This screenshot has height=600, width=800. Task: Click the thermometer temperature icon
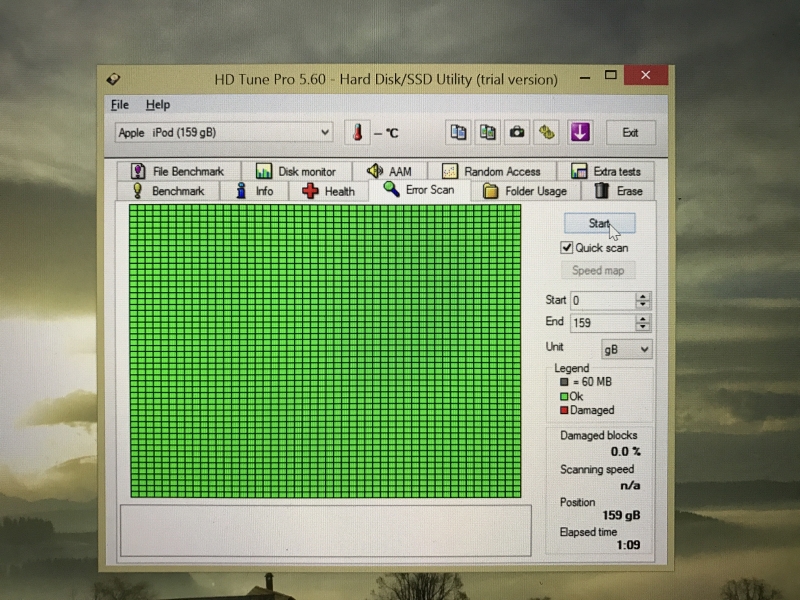click(x=358, y=133)
